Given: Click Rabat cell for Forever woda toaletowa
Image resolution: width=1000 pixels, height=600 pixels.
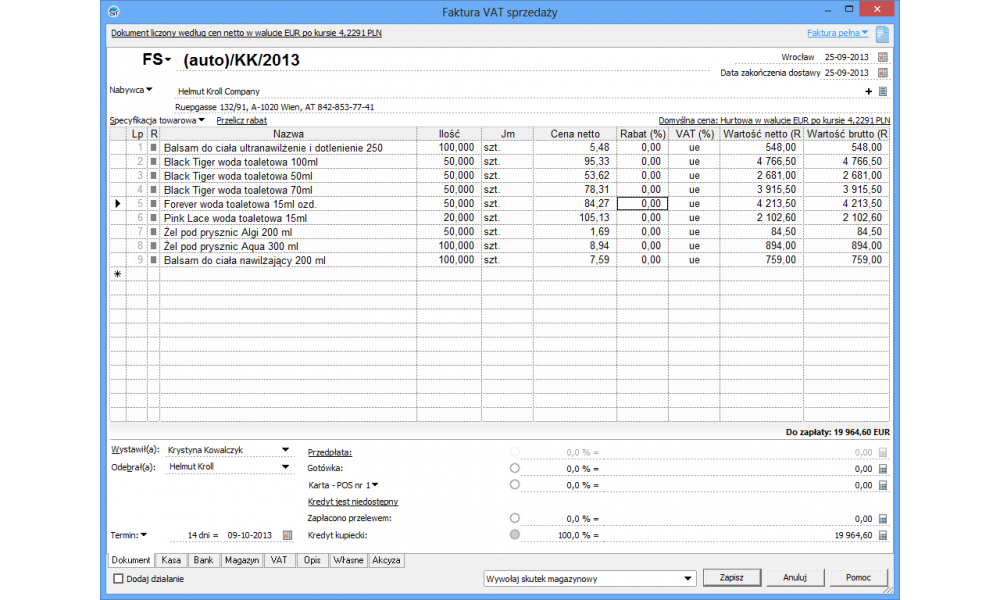Looking at the screenshot, I should pyautogui.click(x=640, y=203).
